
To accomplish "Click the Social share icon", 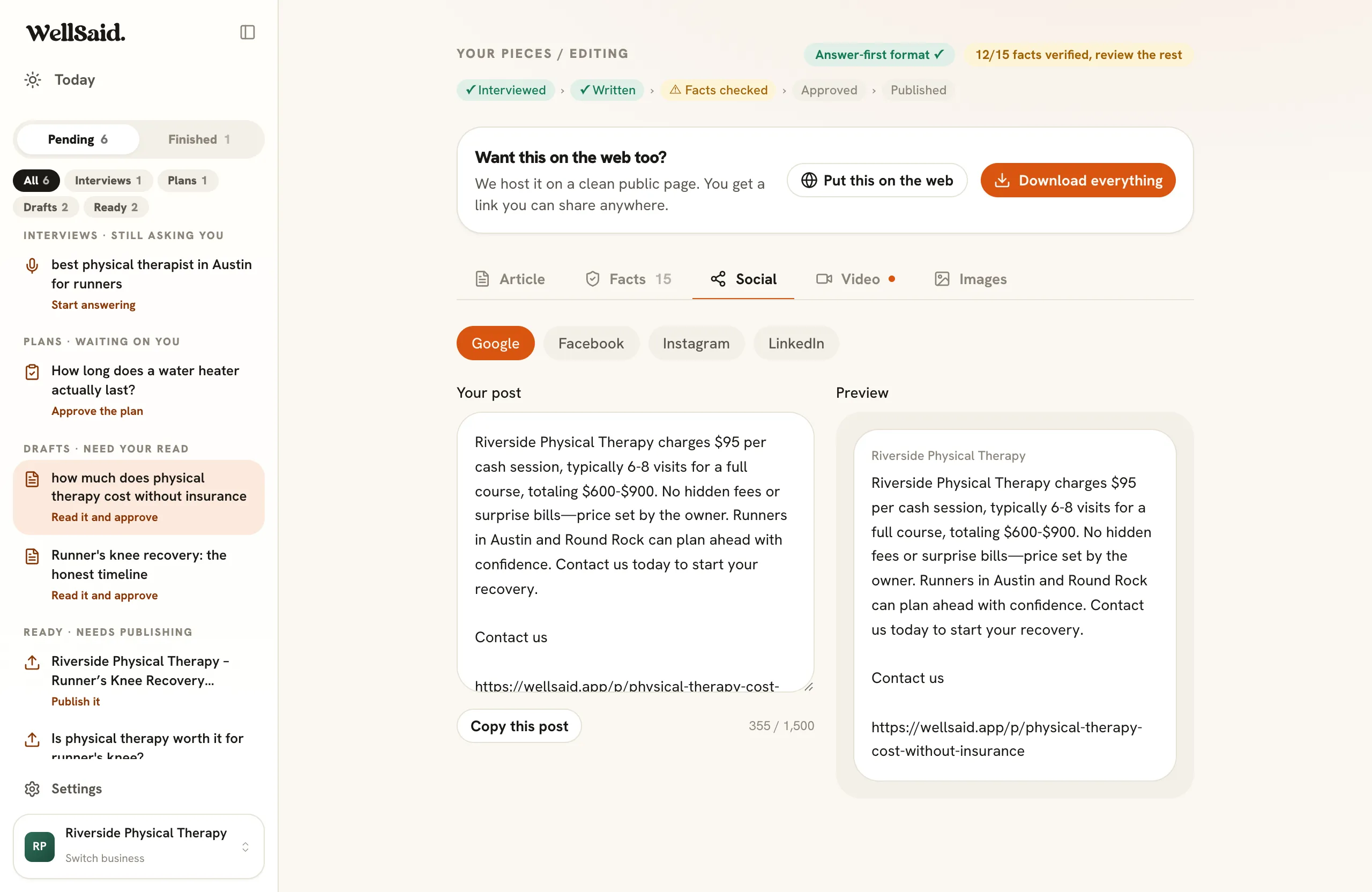I will coord(718,279).
